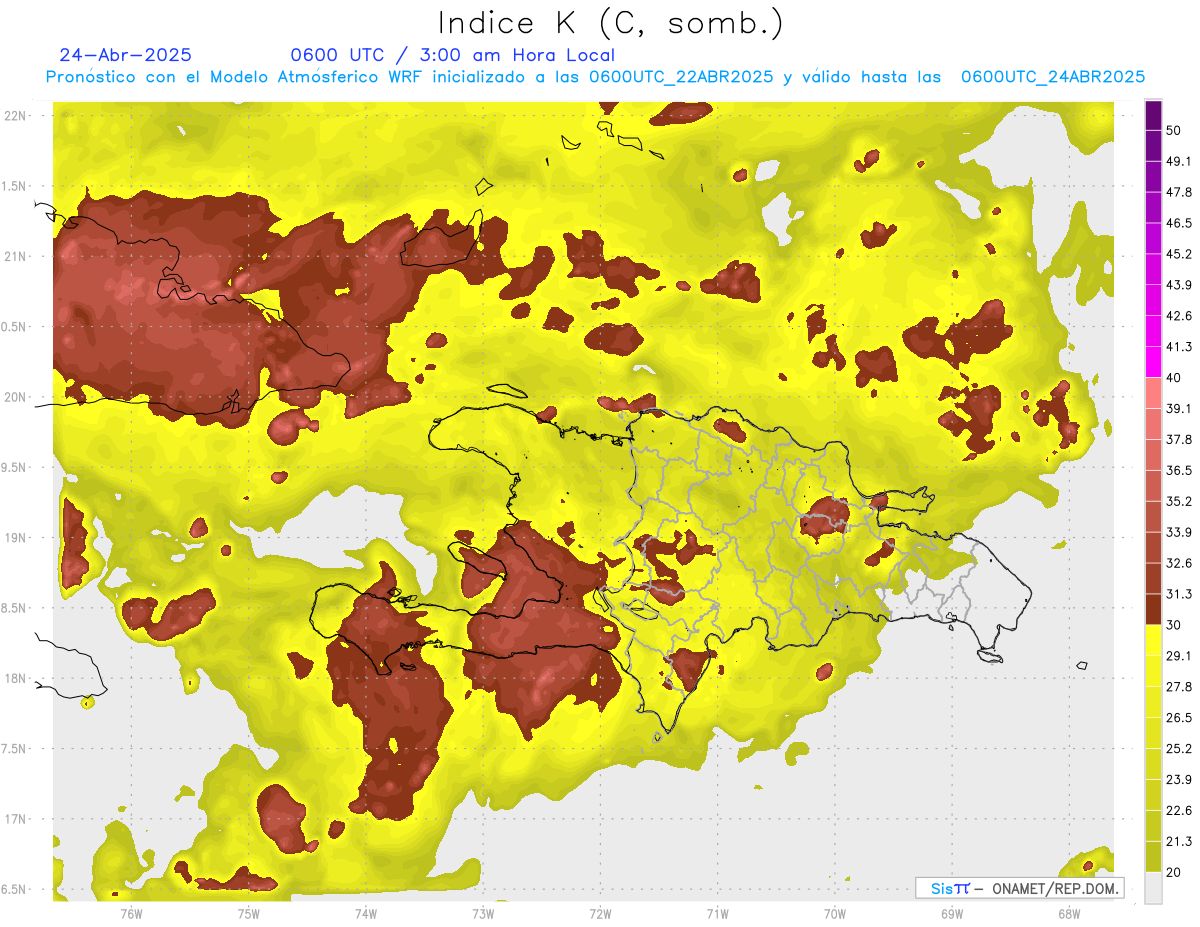Screen dimensions: 1200x927
Task: Click the colorbar value 30
Action: [x=1174, y=625]
